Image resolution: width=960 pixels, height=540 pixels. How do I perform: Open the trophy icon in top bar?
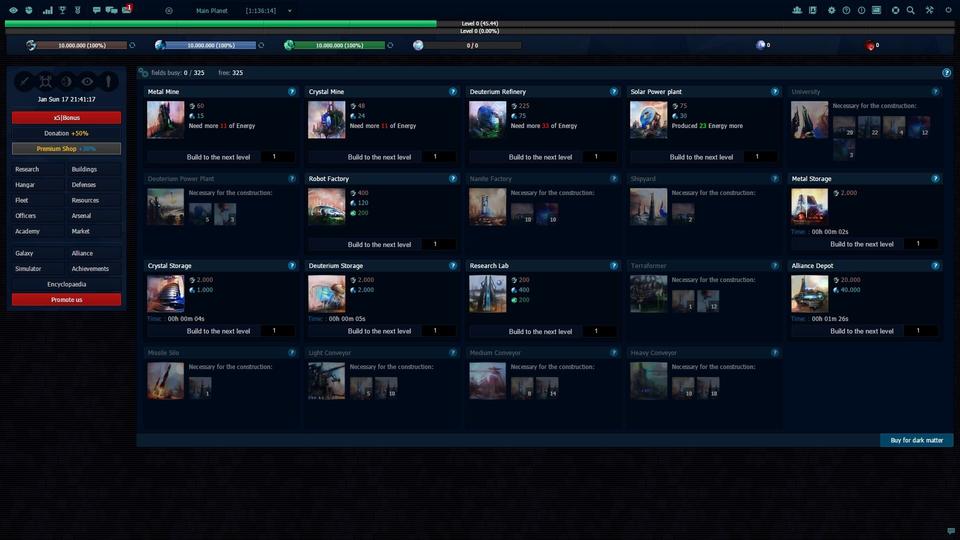coord(62,10)
